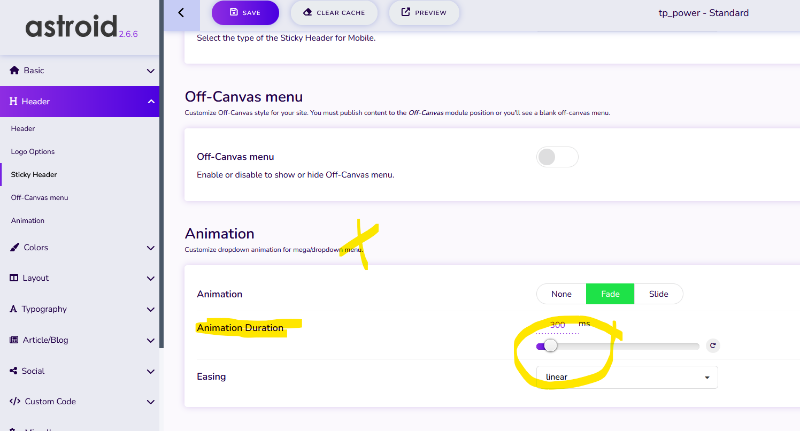Click the Custom Code brackets icon
This screenshot has height=431, width=800.
click(15, 401)
